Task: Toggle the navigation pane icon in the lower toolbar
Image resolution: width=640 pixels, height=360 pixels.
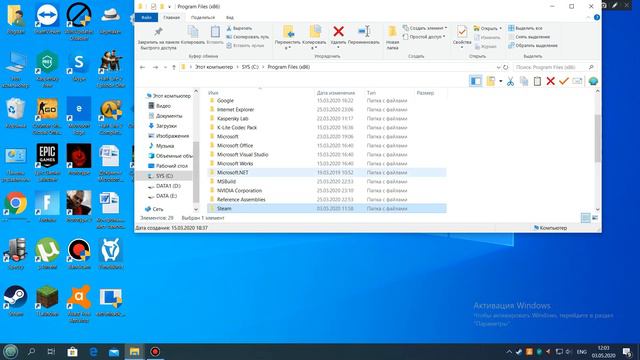Action: 476,81
